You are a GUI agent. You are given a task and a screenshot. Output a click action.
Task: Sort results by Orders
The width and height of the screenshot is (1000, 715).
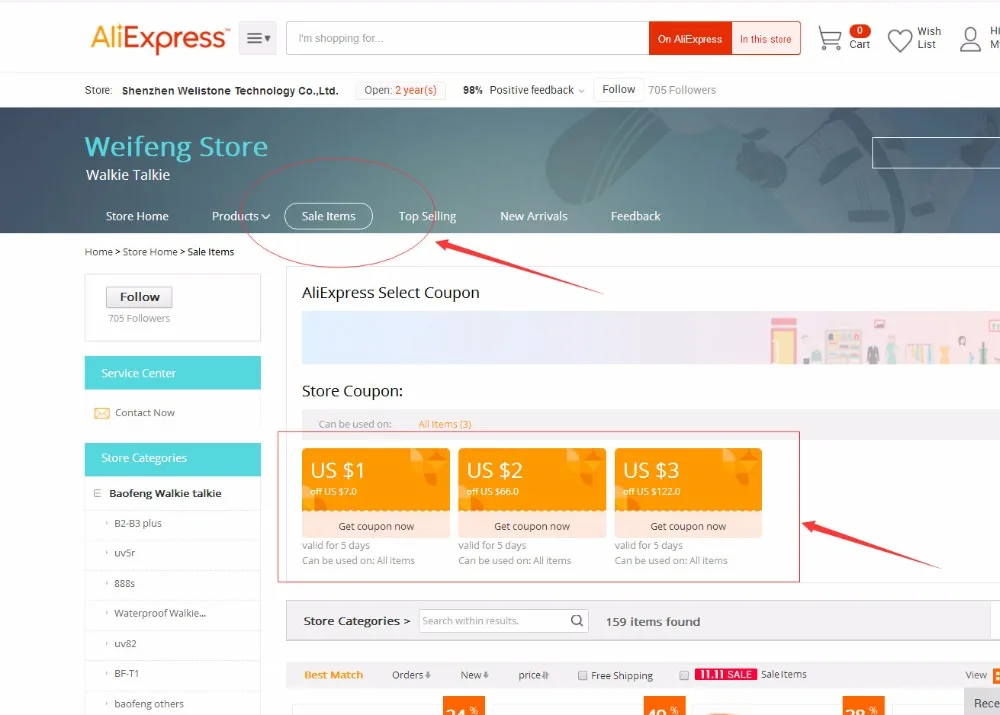pyautogui.click(x=411, y=675)
